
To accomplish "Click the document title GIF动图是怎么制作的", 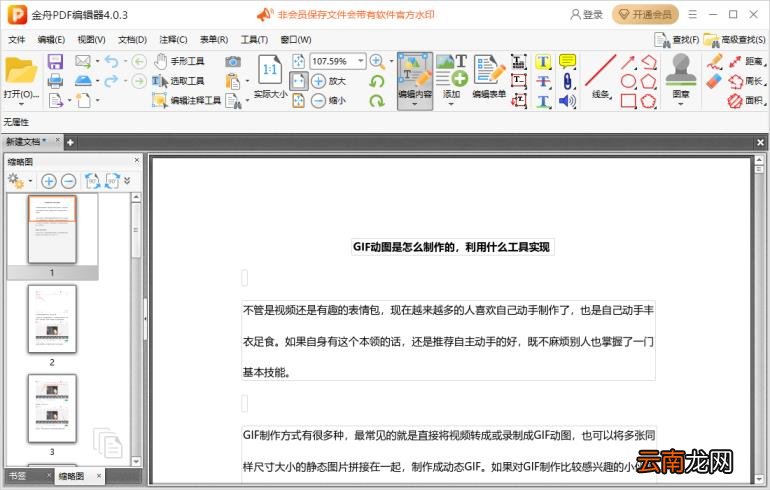I will coord(452,247).
